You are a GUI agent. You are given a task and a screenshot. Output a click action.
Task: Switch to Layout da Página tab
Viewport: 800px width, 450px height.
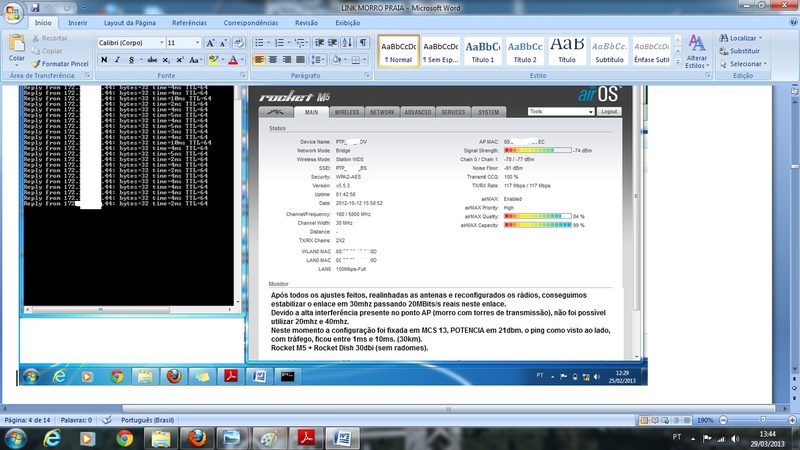pyautogui.click(x=130, y=23)
